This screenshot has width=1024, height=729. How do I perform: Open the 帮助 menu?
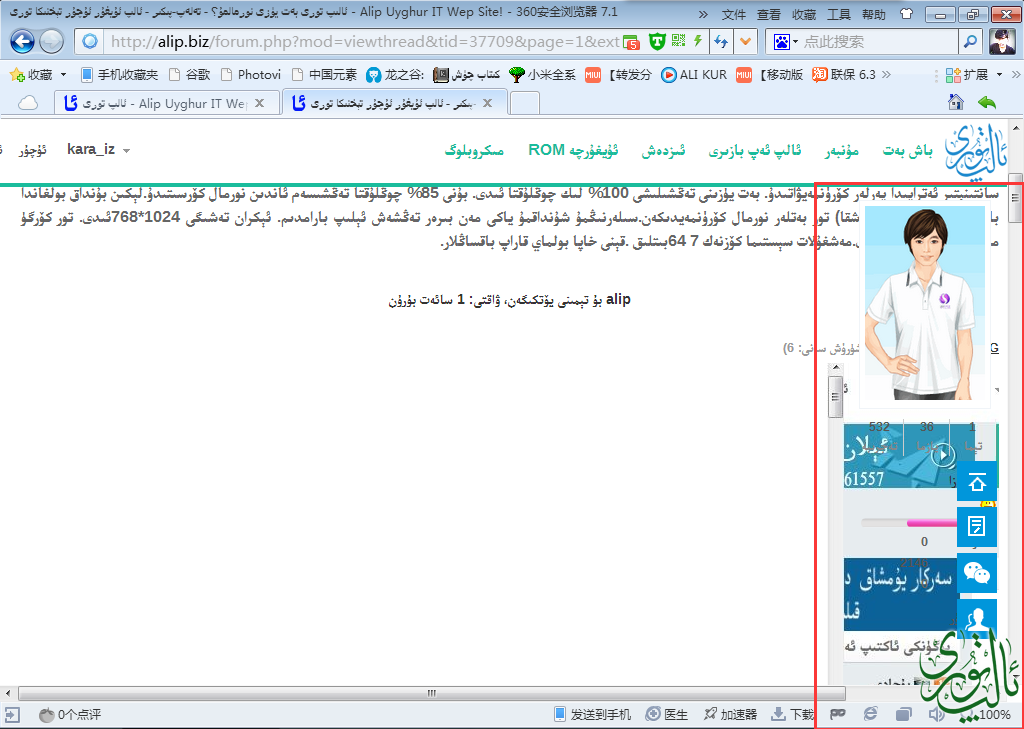(x=874, y=14)
